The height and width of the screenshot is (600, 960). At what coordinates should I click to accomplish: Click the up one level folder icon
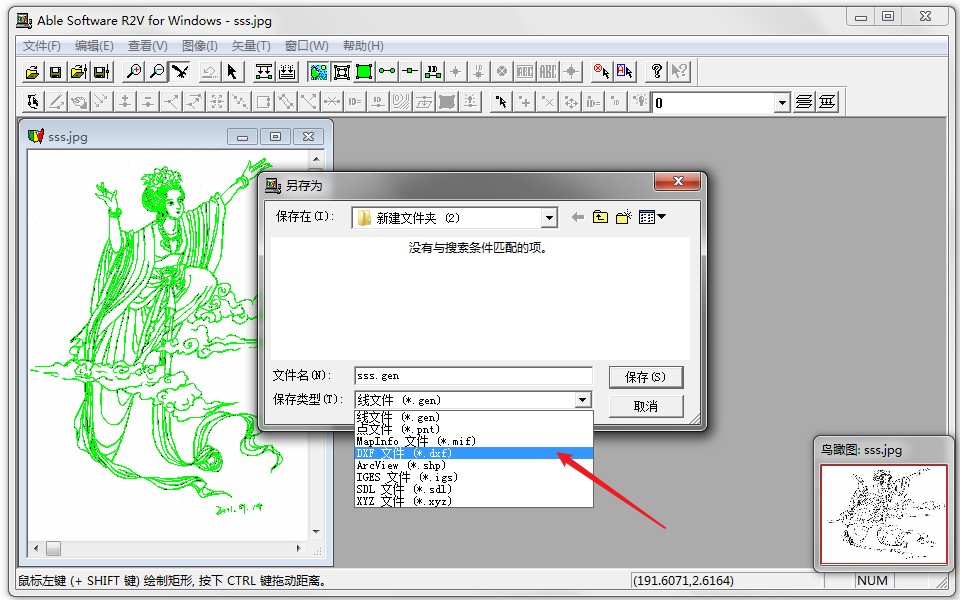click(x=600, y=217)
